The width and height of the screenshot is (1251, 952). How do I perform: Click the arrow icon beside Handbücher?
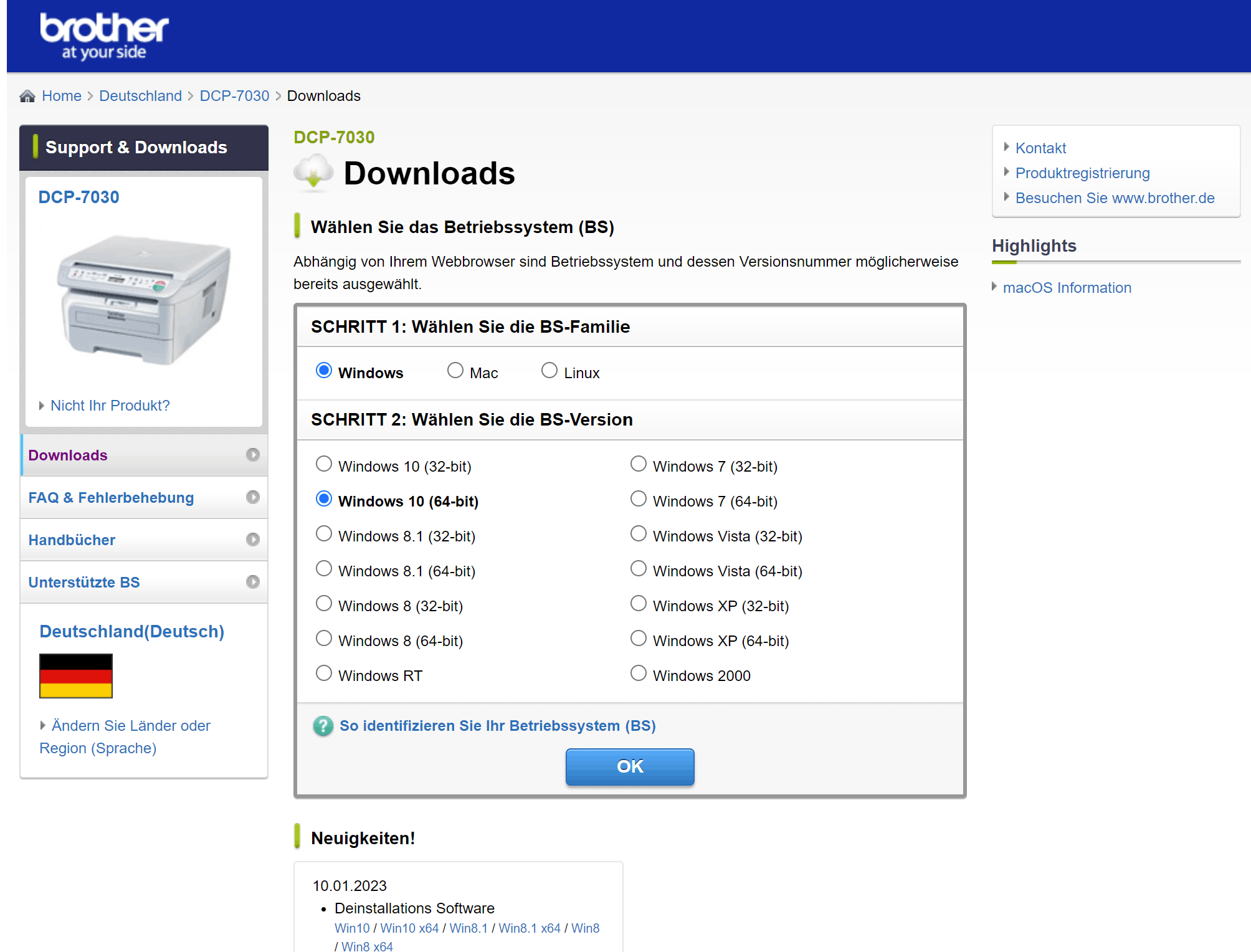252,540
